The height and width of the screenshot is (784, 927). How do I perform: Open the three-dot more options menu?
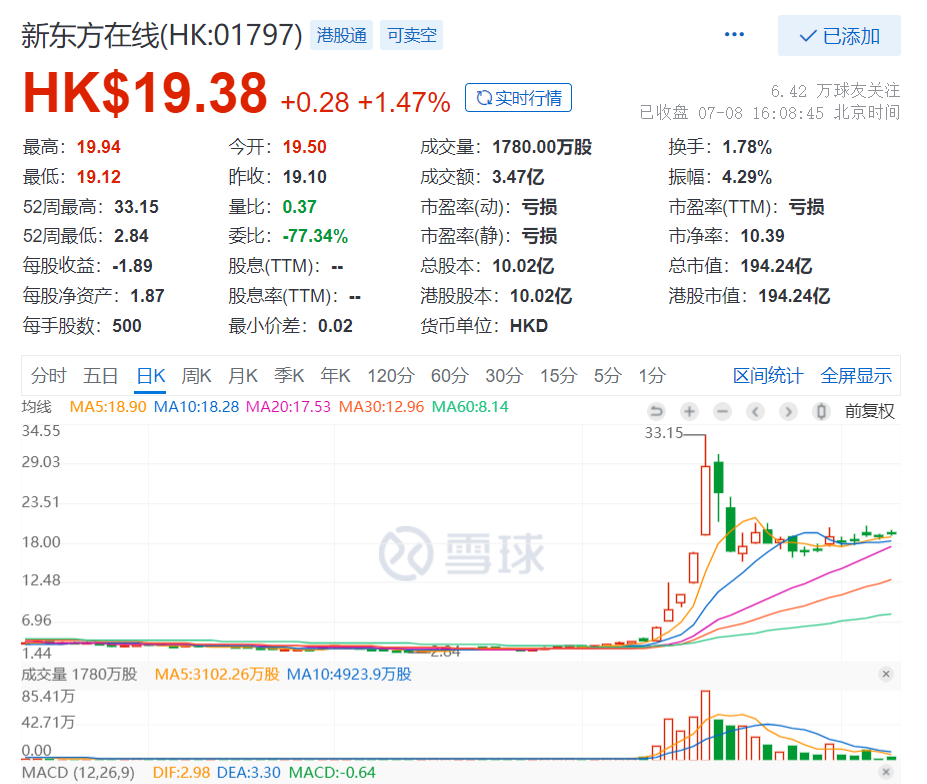[x=734, y=35]
